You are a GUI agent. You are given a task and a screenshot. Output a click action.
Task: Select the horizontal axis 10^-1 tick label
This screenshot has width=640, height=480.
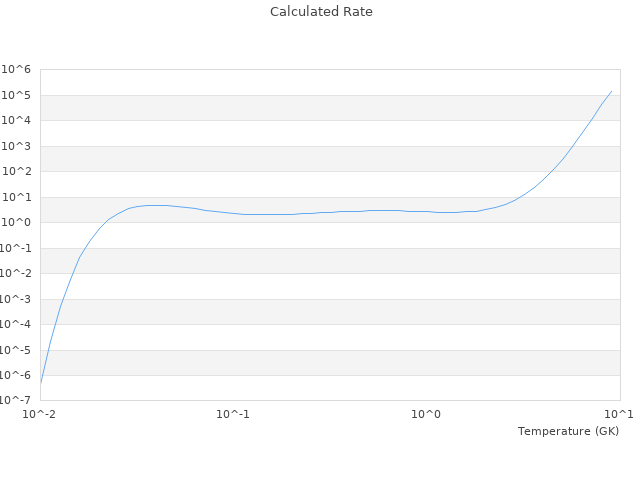233,414
